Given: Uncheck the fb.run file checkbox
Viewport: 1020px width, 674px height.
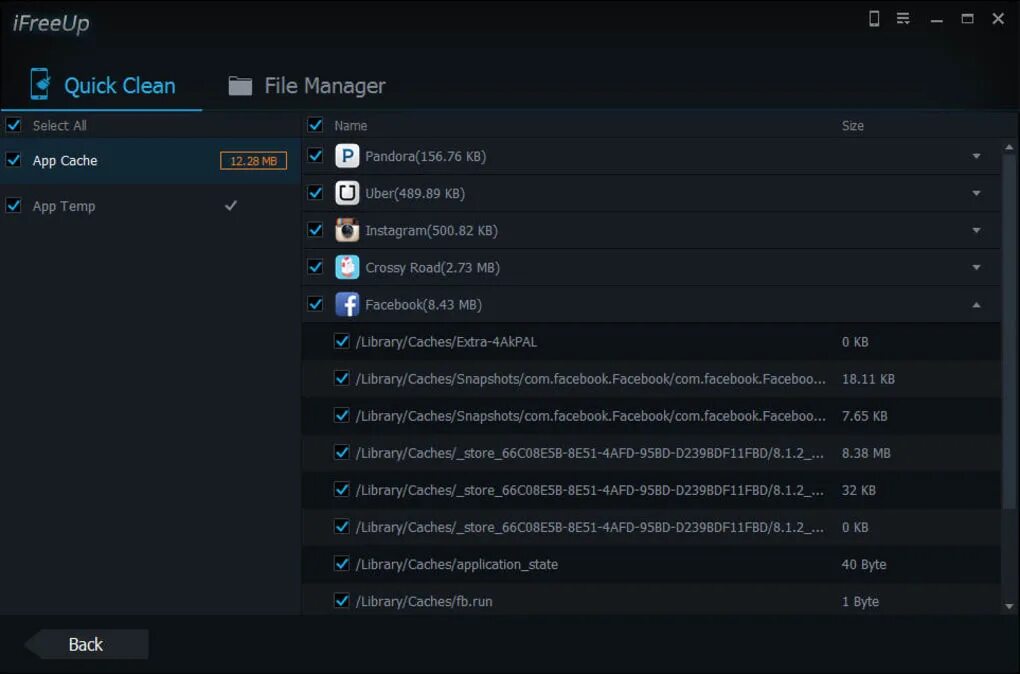Looking at the screenshot, I should coord(342,601).
